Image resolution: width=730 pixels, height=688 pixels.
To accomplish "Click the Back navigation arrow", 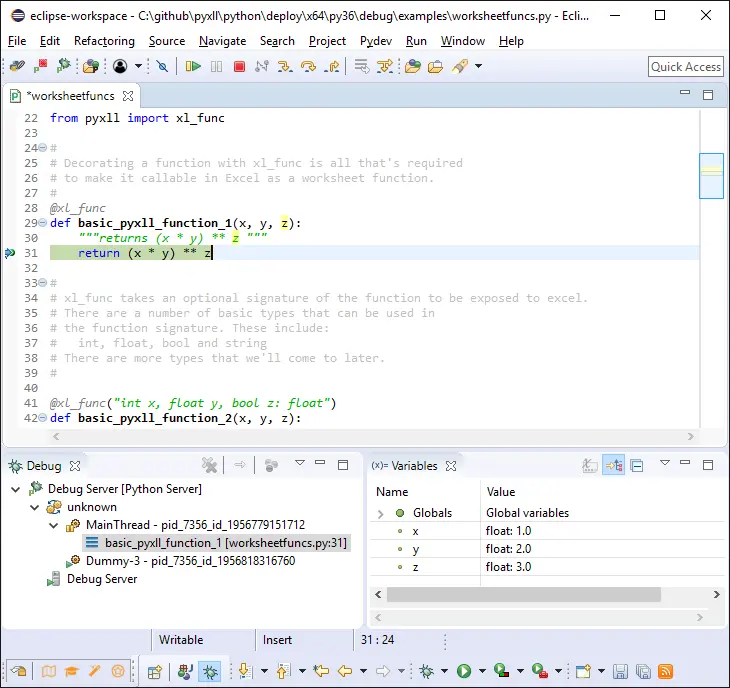I will tap(345, 671).
